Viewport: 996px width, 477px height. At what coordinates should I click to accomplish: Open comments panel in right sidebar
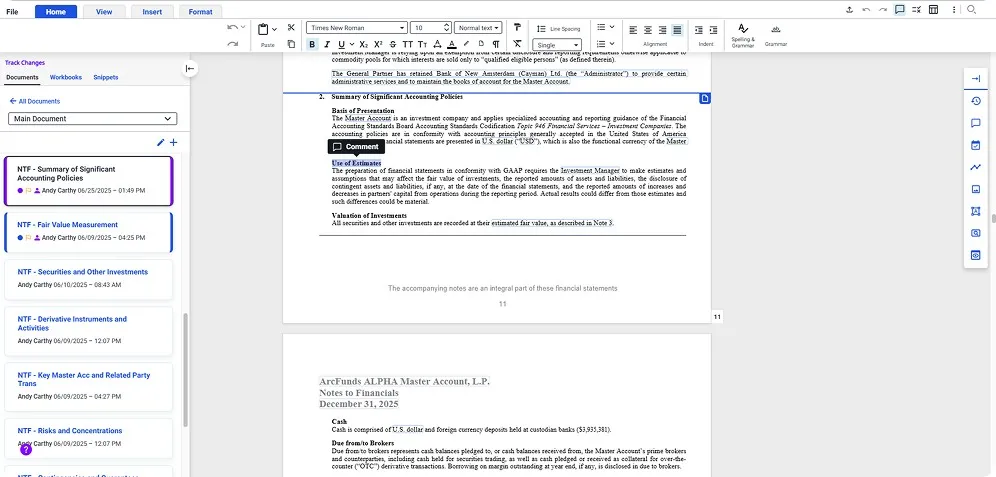976,123
